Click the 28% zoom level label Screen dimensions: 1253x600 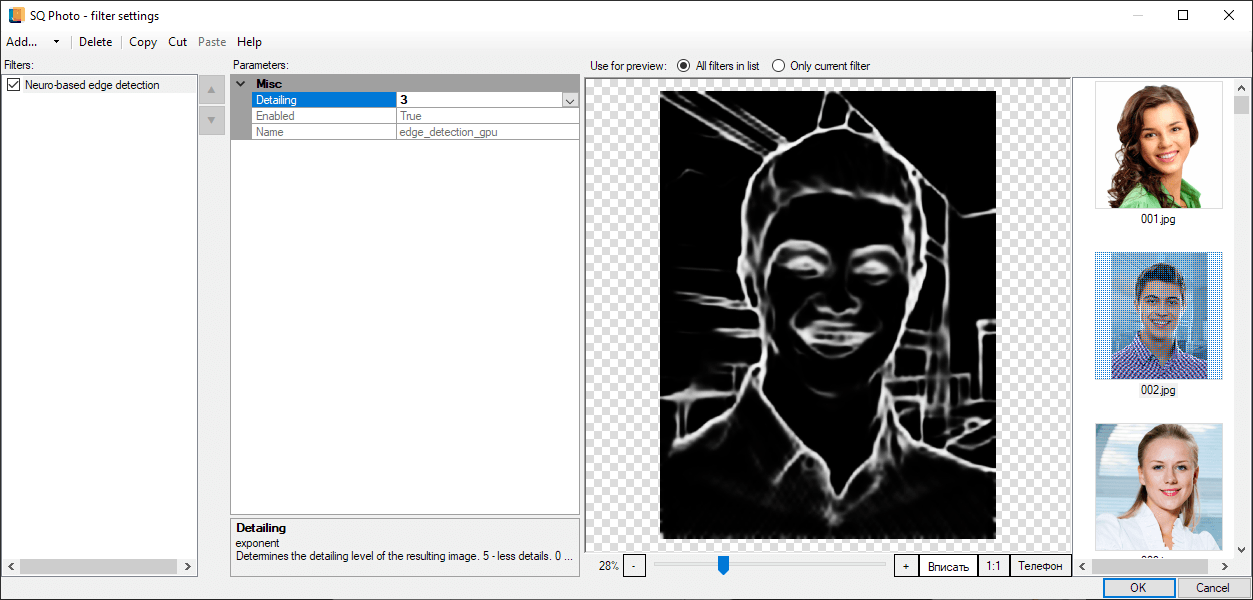pos(609,566)
